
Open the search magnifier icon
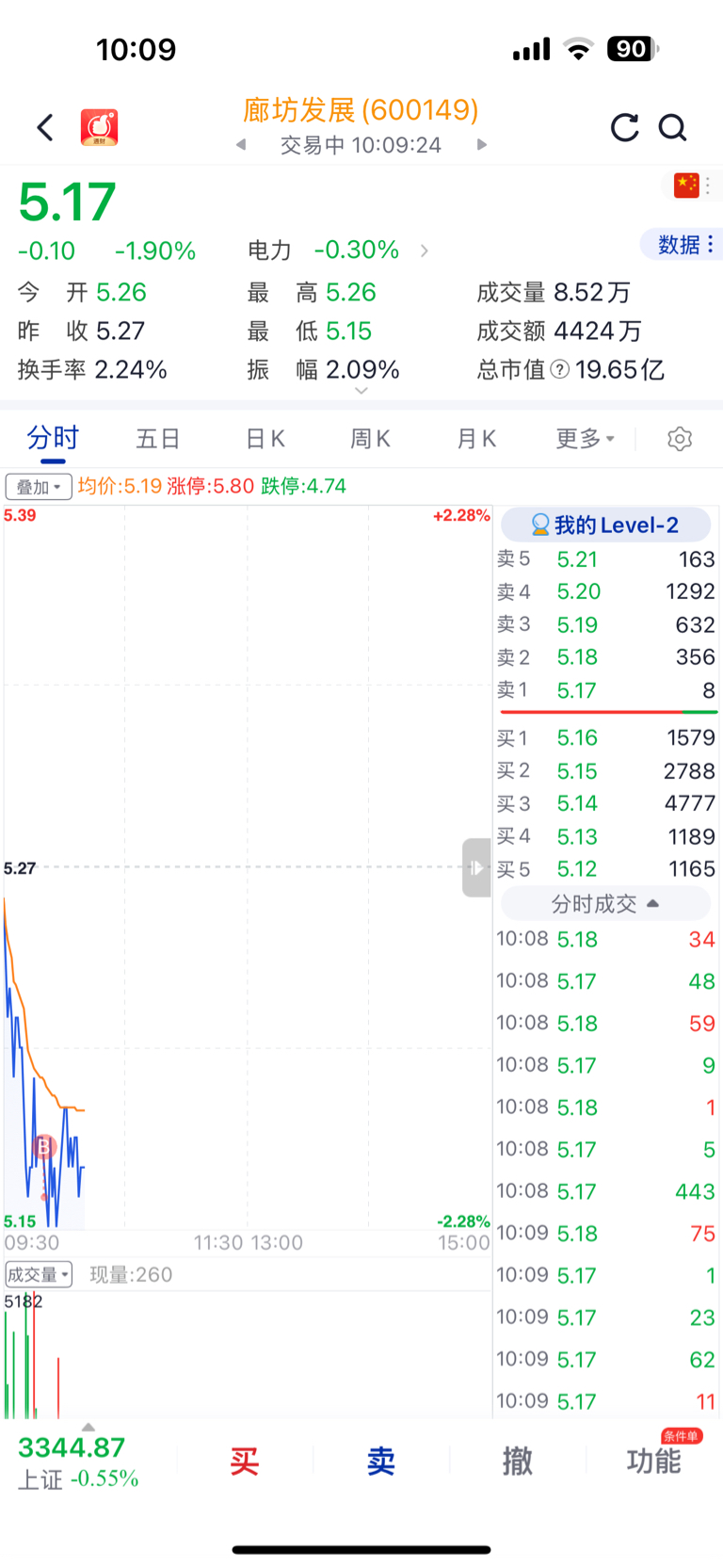[672, 127]
